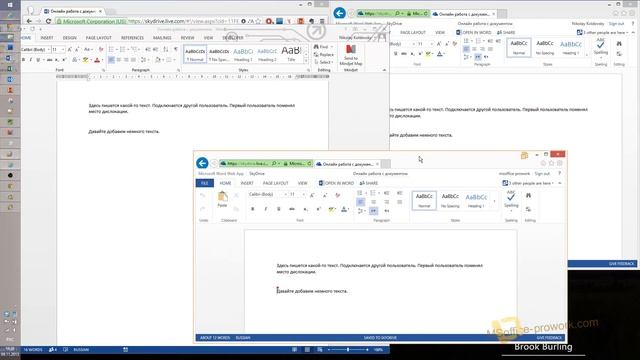This screenshot has width=640, height=360.
Task: Click the Find binoculars icon in front Web App
Action: 528,196
